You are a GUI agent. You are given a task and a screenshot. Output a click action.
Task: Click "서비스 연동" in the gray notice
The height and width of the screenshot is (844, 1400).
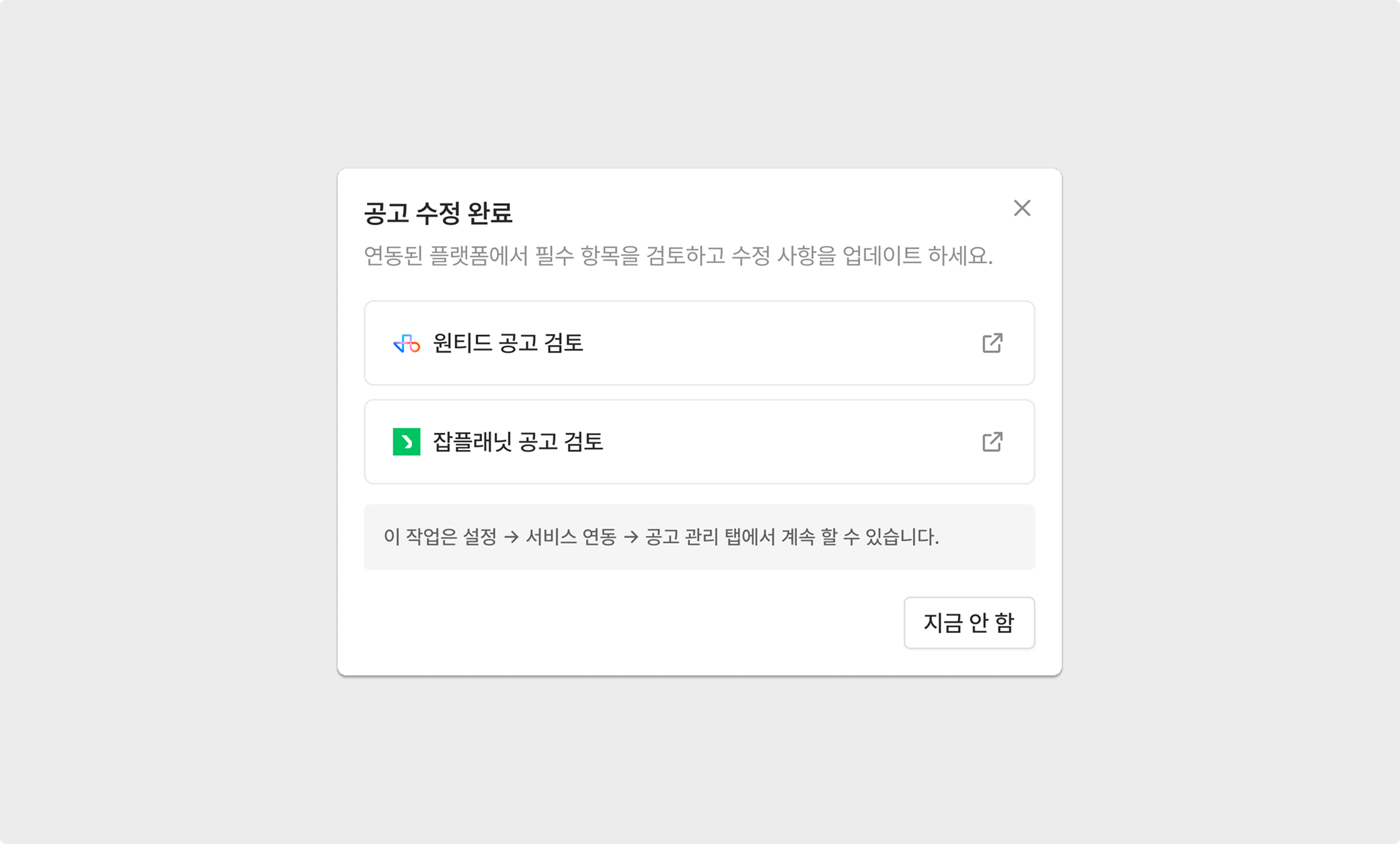[571, 537]
